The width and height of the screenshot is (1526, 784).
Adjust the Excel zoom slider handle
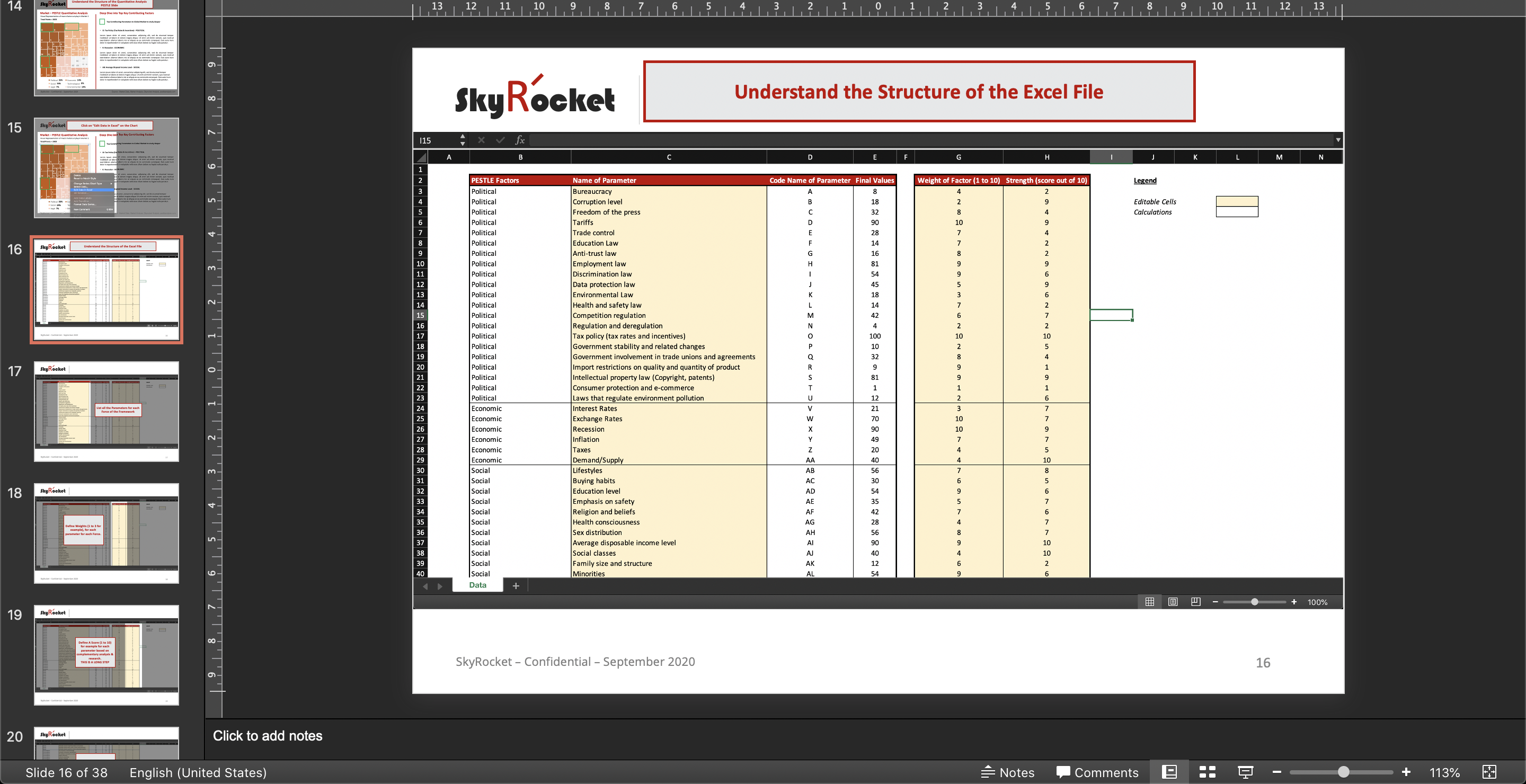1255,602
